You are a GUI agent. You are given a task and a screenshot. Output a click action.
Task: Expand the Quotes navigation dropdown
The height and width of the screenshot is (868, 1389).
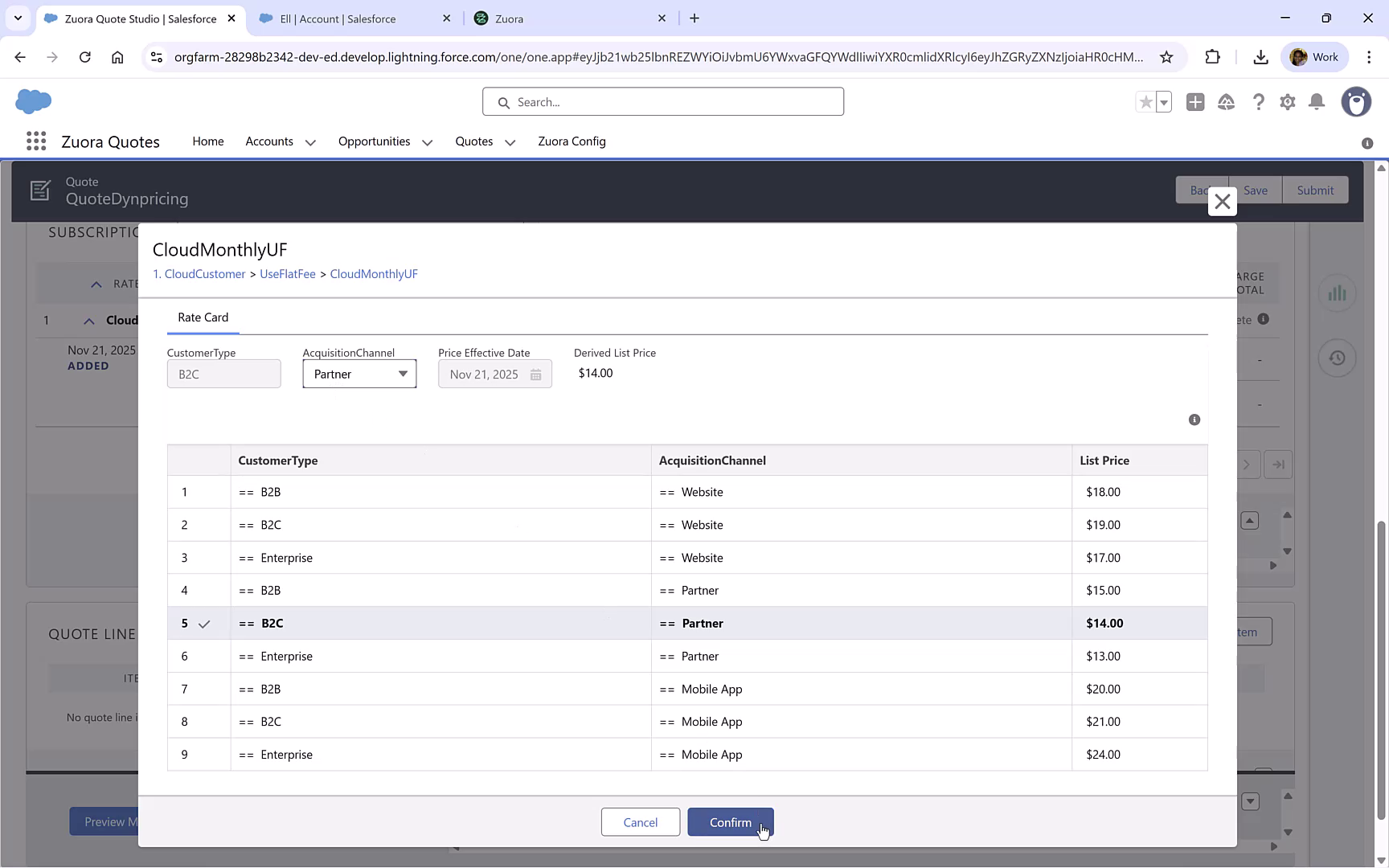point(510,141)
